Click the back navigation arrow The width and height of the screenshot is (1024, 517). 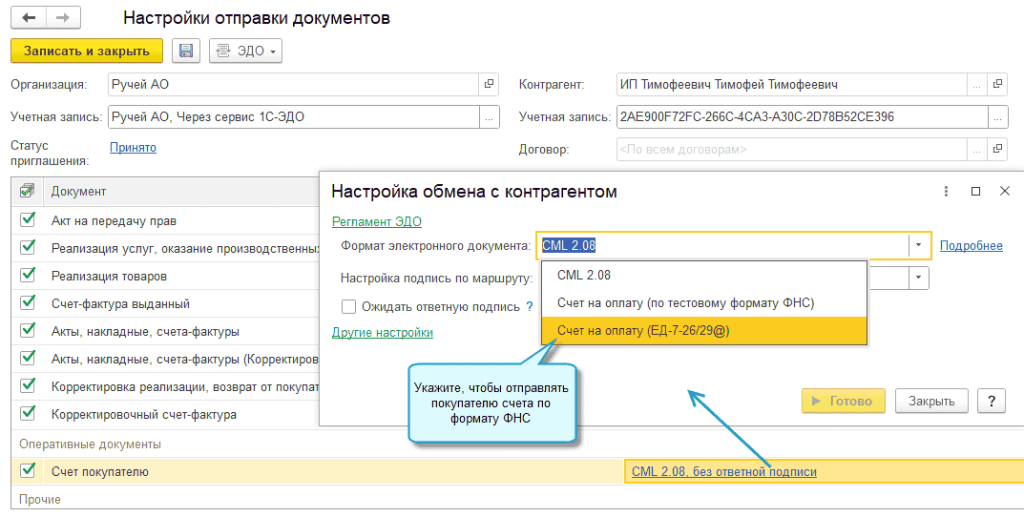tap(28, 18)
